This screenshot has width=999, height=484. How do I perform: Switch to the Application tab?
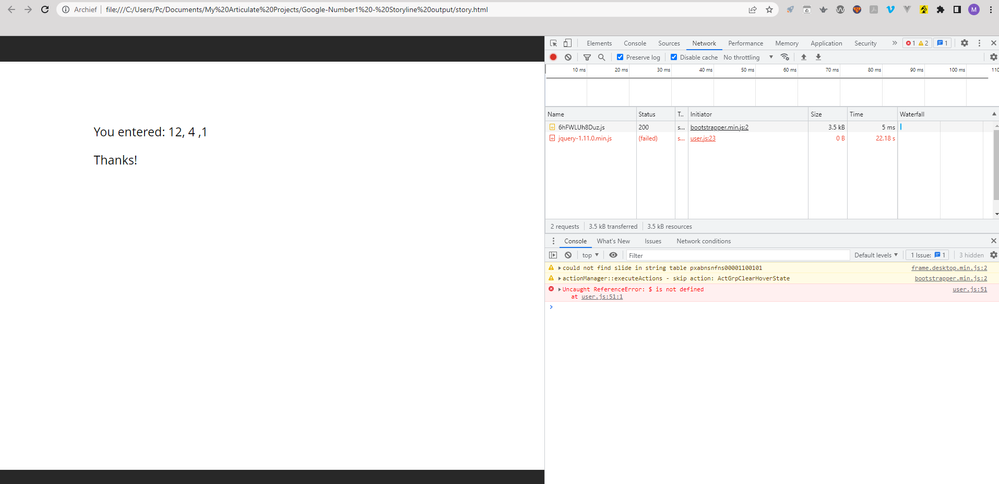click(x=826, y=43)
